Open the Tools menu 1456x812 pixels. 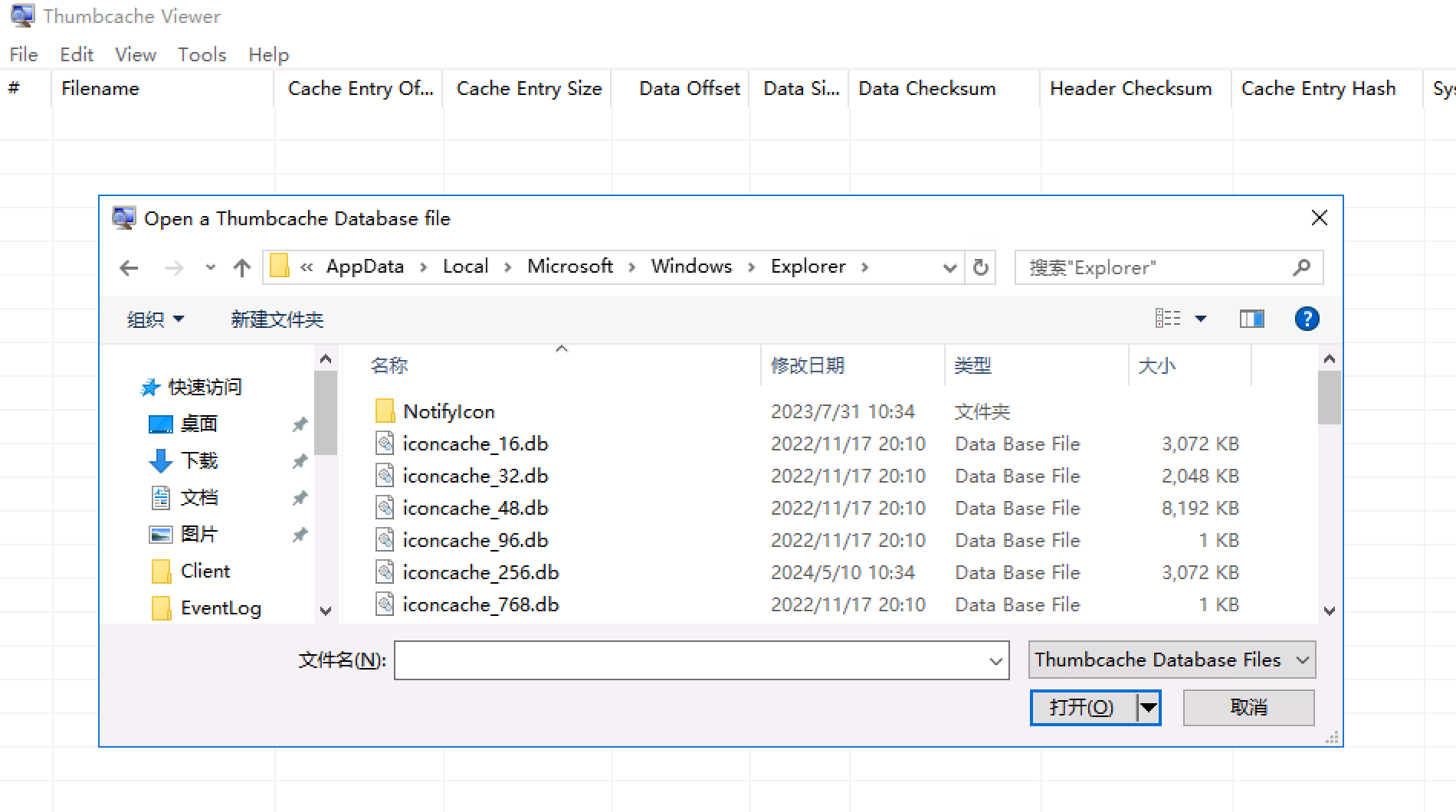(202, 54)
